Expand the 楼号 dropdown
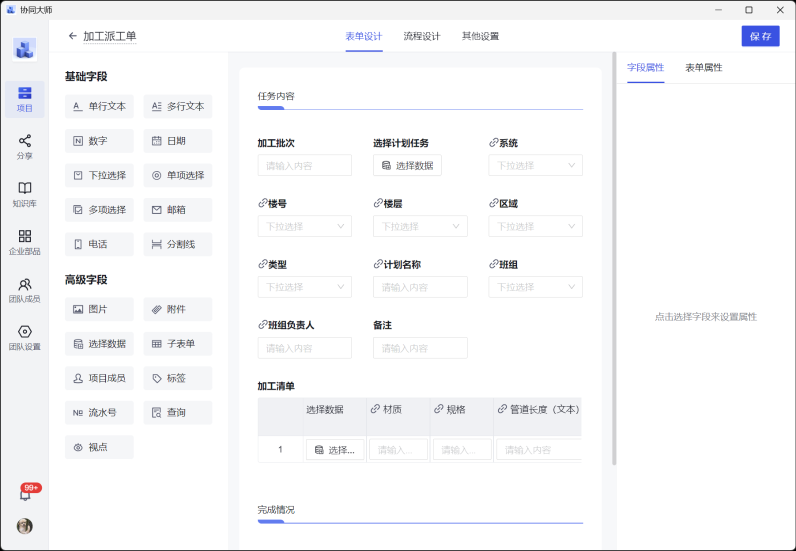This screenshot has width=796, height=551. (304, 226)
